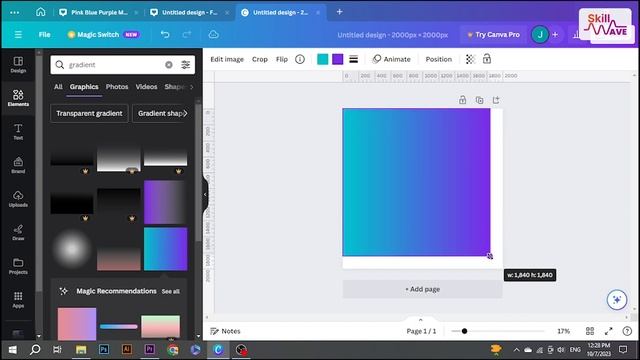Image resolution: width=640 pixels, height=360 pixels.
Task: Open the hamburger main menu
Action: pos(18,35)
